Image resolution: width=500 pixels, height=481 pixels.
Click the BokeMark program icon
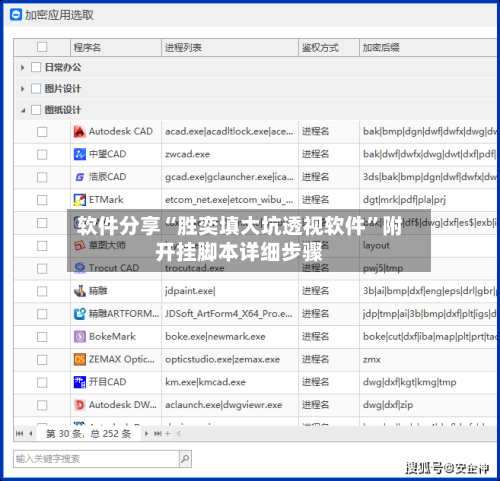[x=79, y=337]
